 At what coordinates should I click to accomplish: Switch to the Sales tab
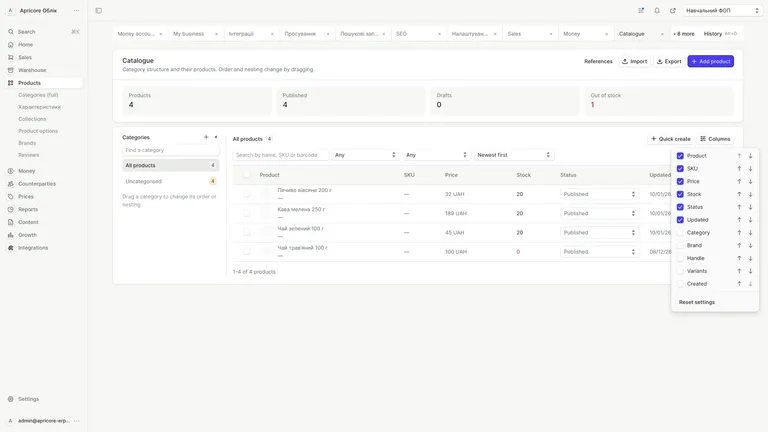(x=530, y=34)
